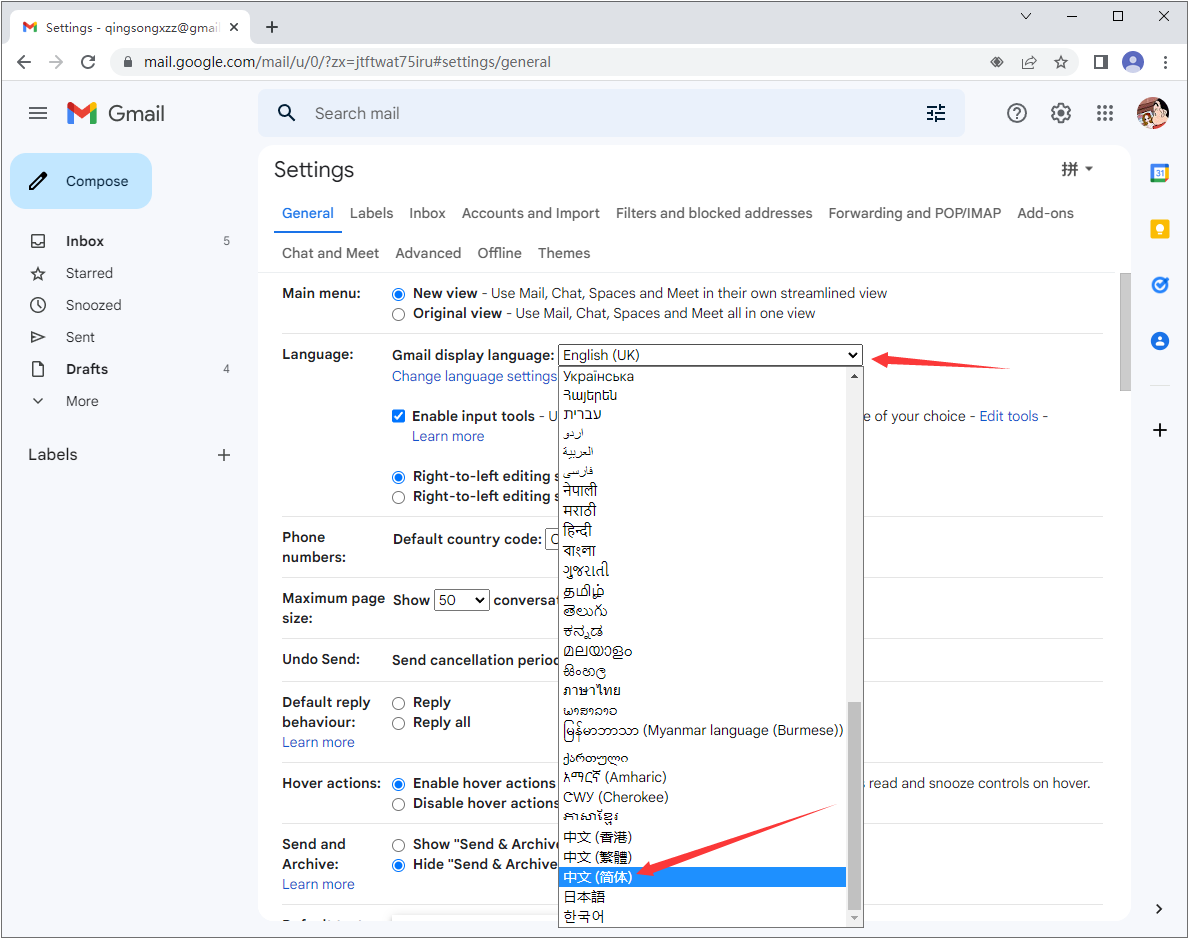Open Chrome three-dot menu

point(1165,62)
